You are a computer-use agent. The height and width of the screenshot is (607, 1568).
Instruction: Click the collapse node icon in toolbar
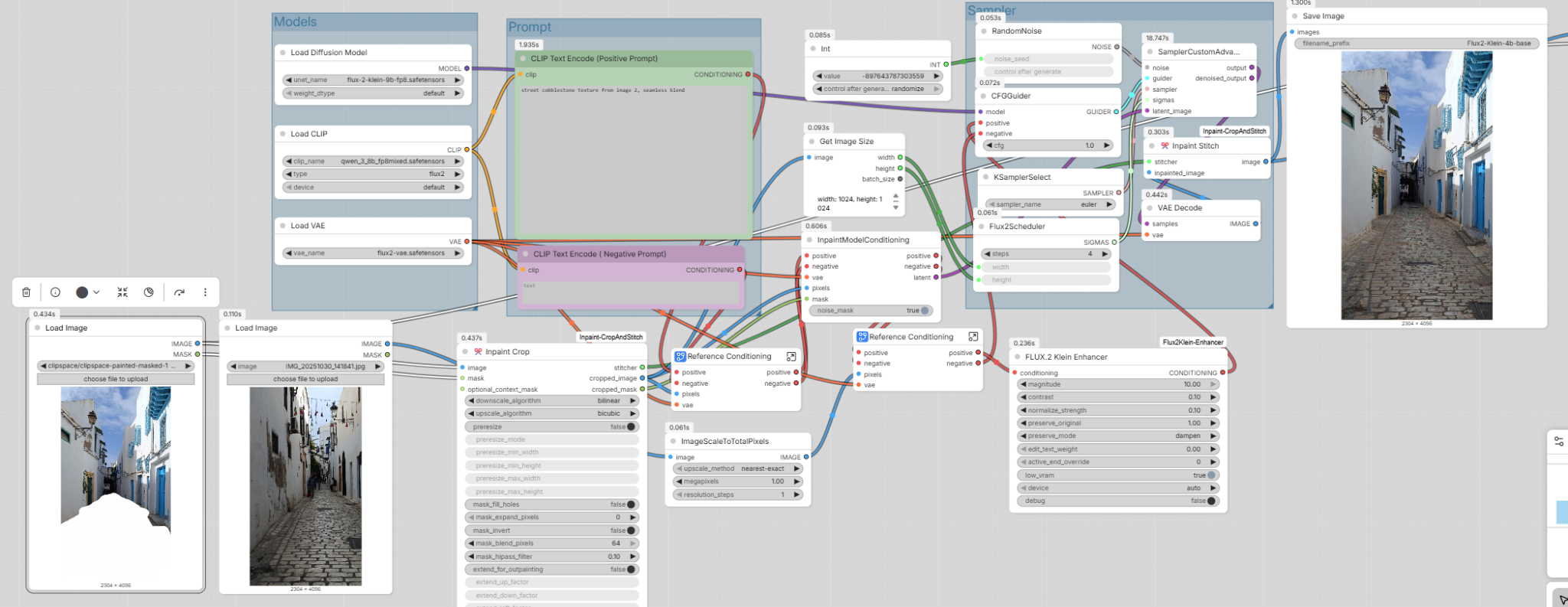click(122, 292)
